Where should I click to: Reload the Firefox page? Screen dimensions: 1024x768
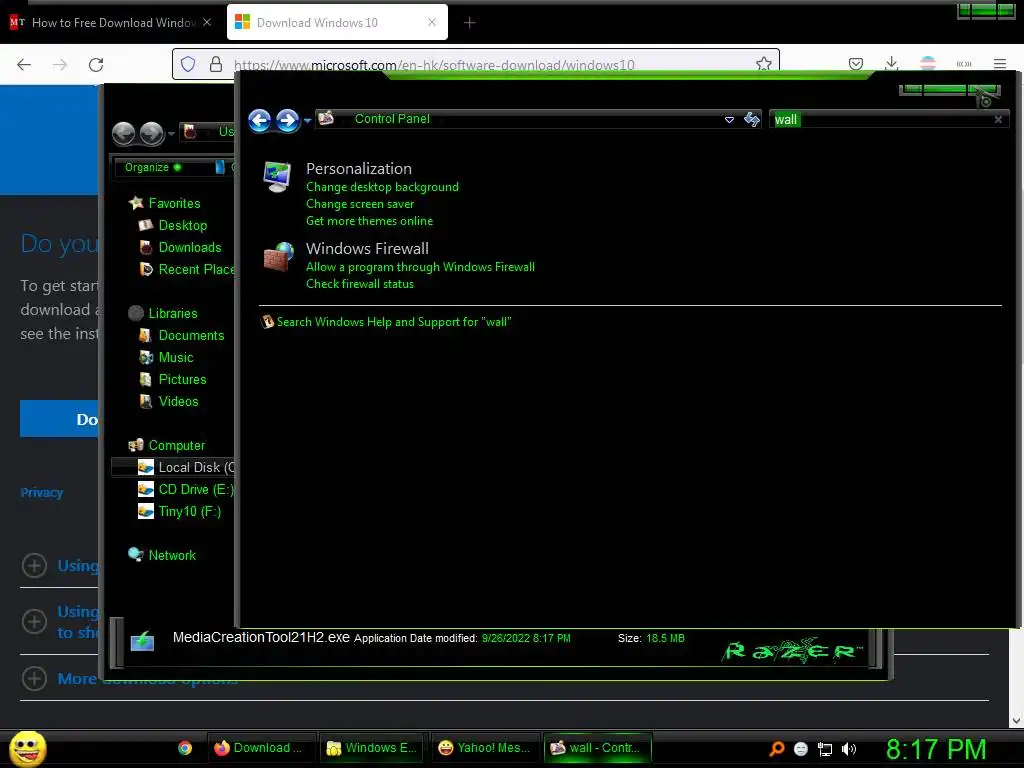pos(96,64)
